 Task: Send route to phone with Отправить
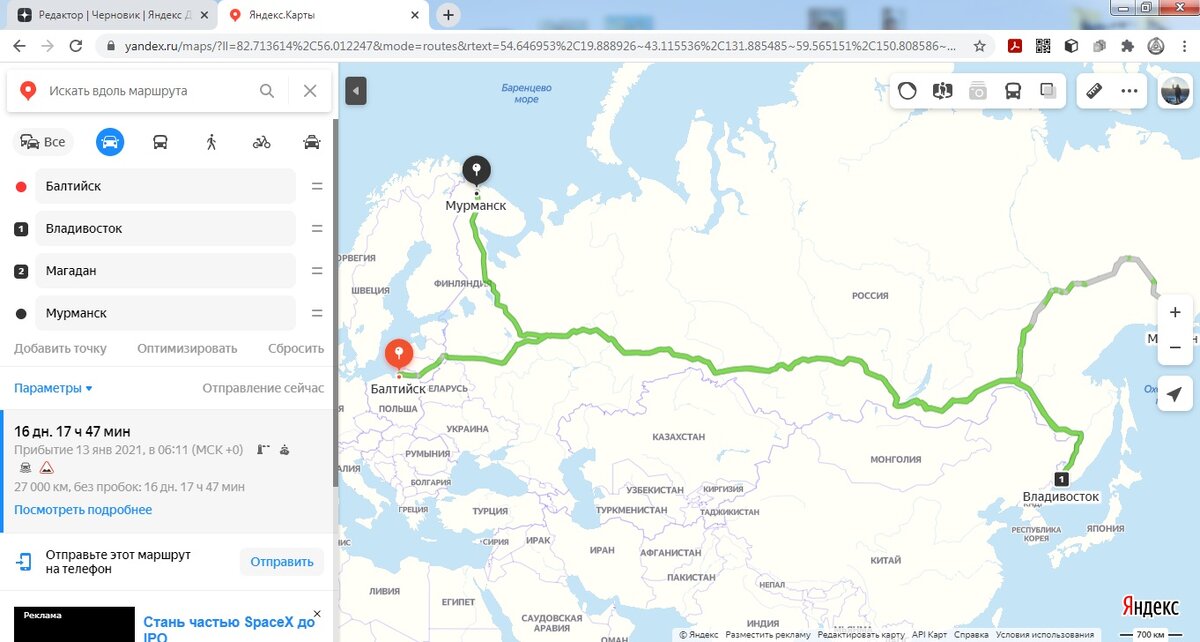coord(282,561)
